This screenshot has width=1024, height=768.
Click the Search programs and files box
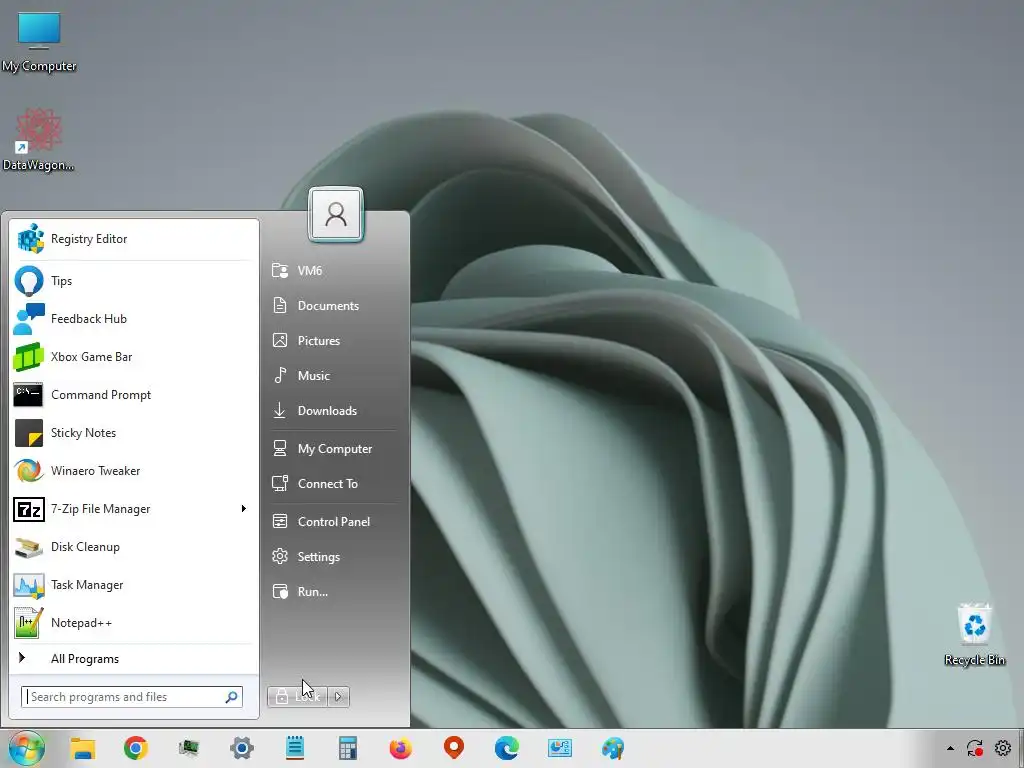coord(132,697)
